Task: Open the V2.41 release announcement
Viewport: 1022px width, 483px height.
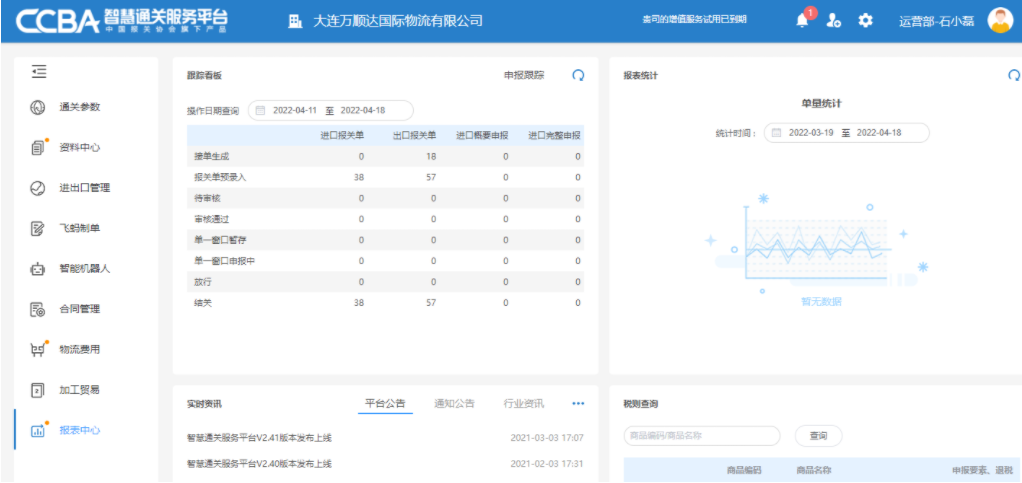Action: (x=259, y=438)
